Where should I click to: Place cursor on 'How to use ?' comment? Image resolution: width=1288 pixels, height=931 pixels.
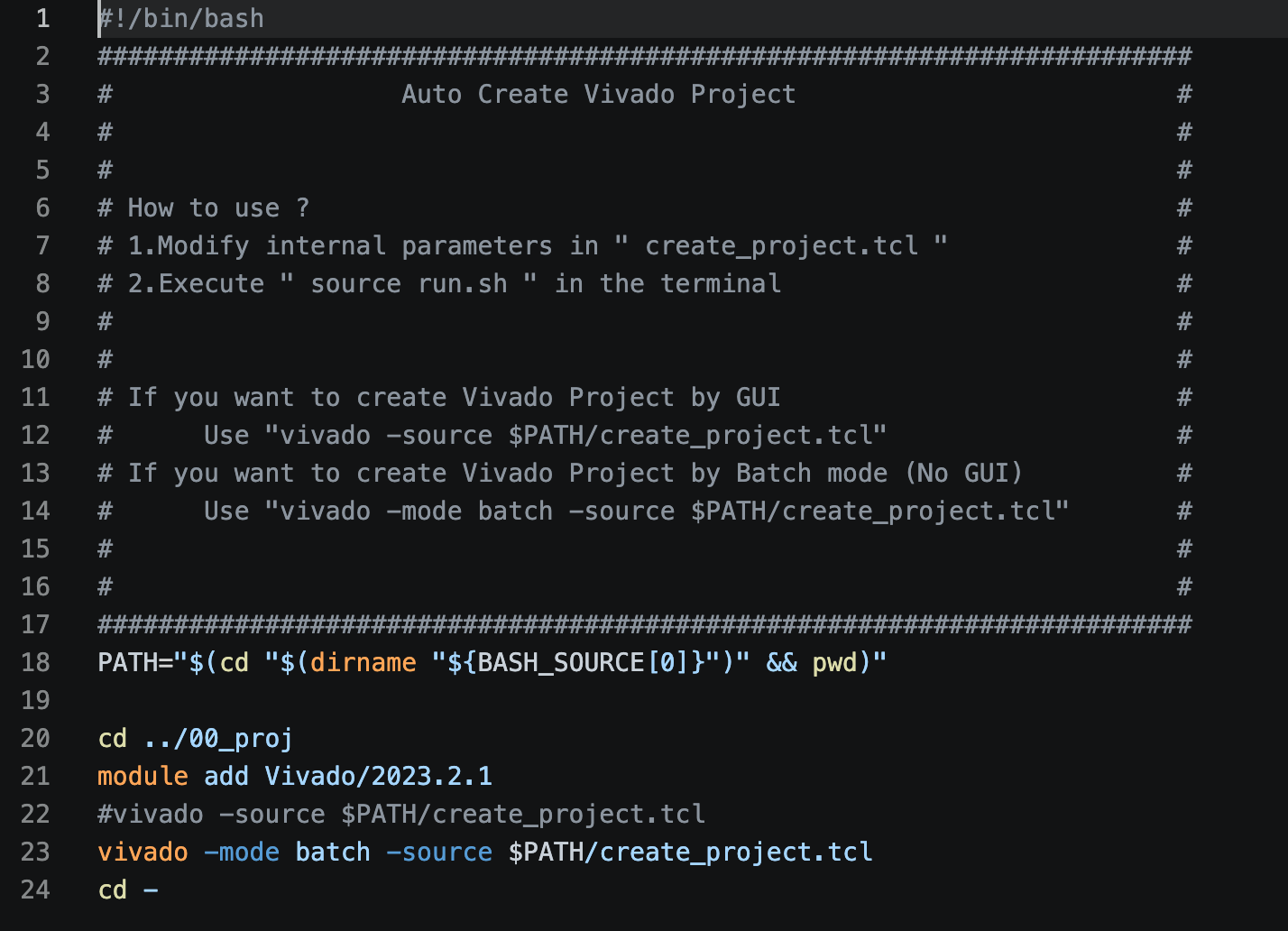coord(218,207)
